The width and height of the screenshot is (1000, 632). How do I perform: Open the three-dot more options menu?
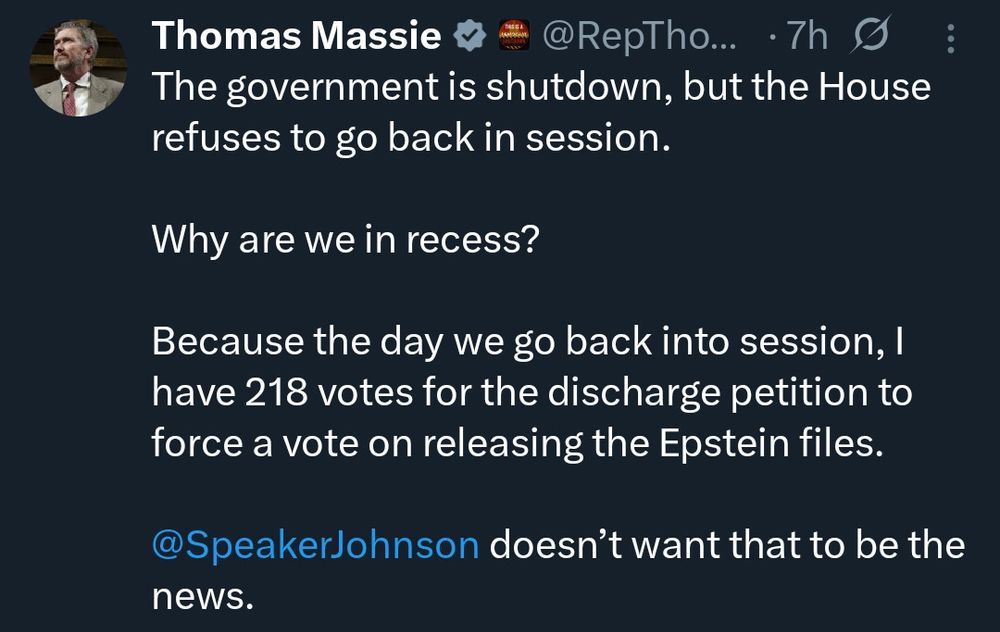pos(950,38)
